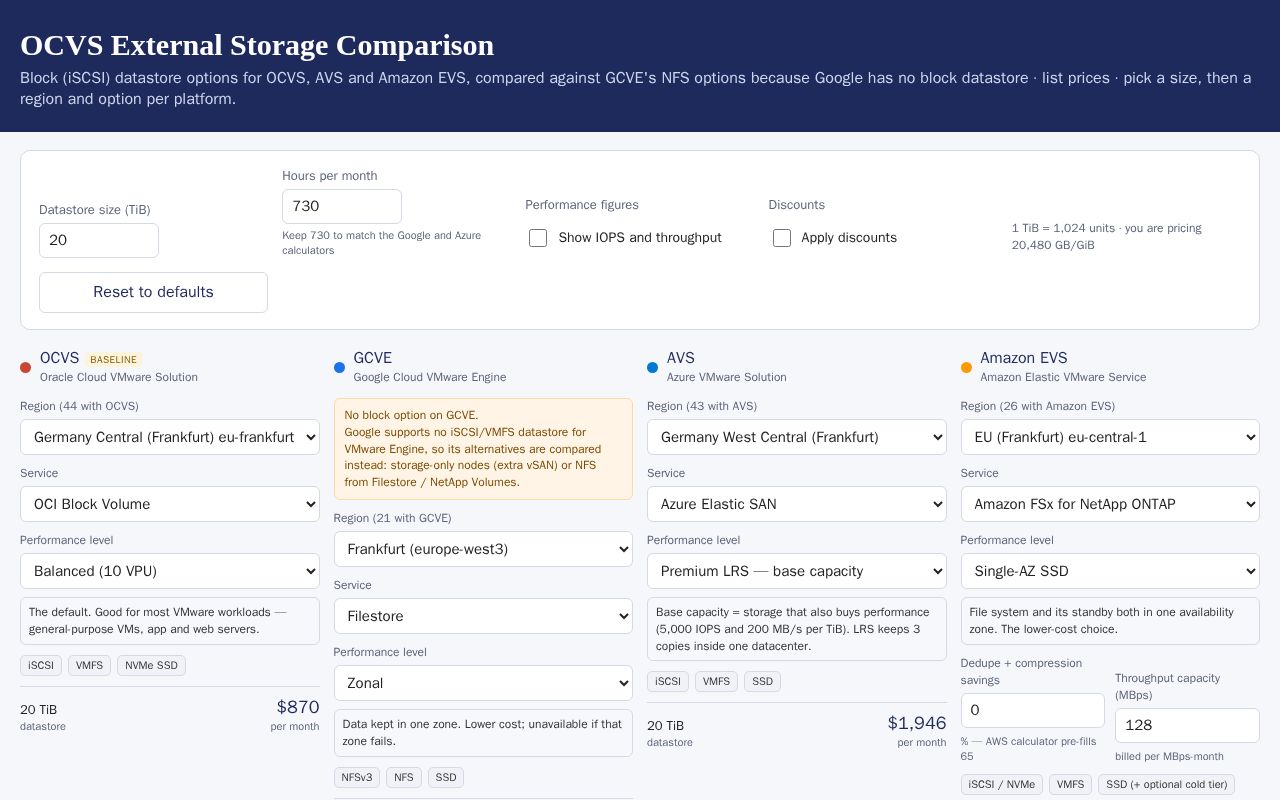
Task: Click the No block option on GCVE notice
Action: pos(483,449)
